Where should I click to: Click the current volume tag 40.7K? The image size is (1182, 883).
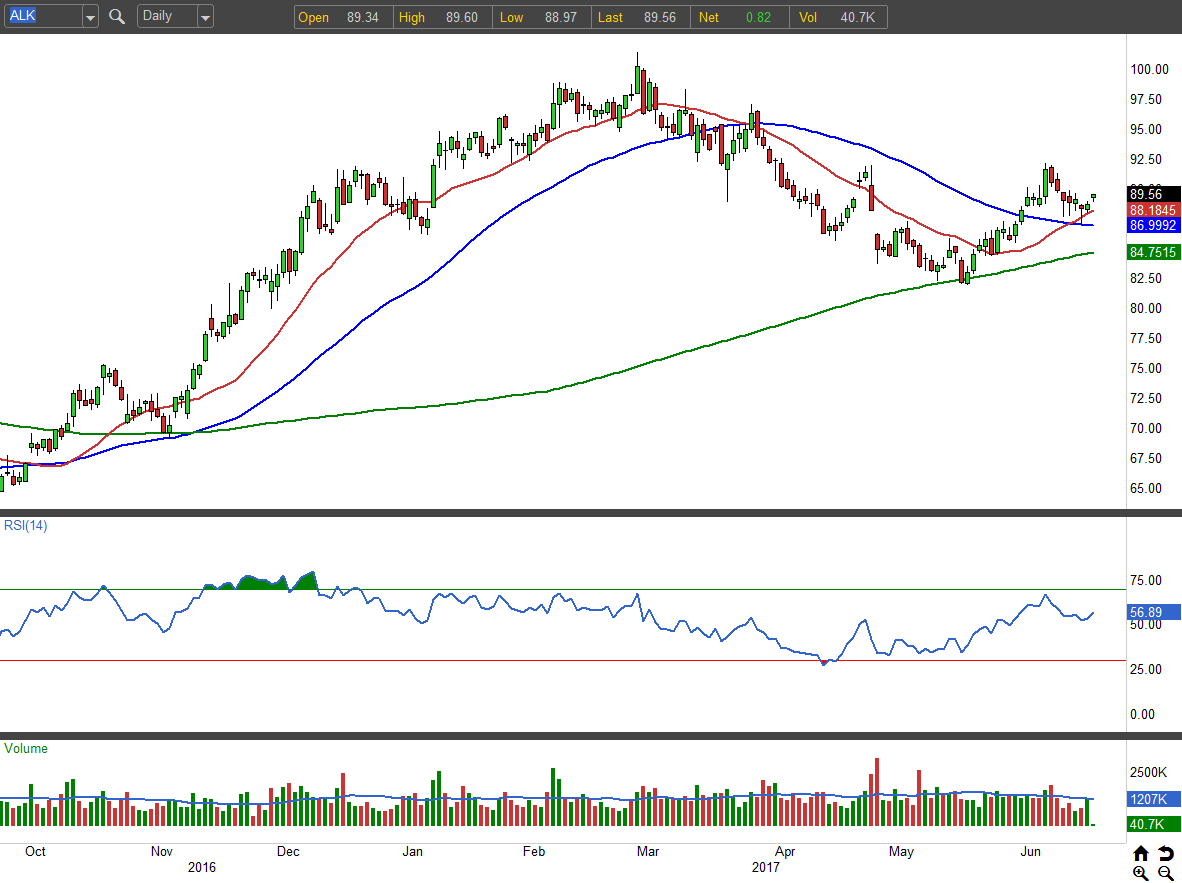pos(1153,824)
